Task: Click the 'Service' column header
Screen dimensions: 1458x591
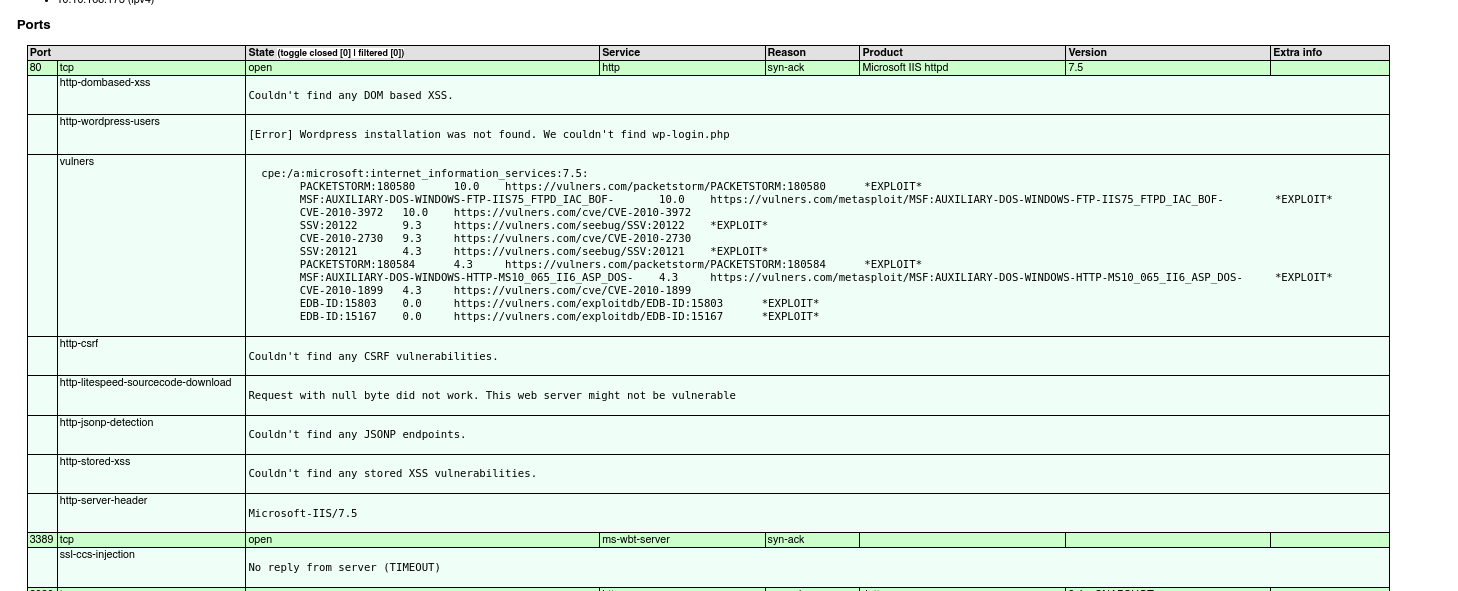Action: click(682, 53)
